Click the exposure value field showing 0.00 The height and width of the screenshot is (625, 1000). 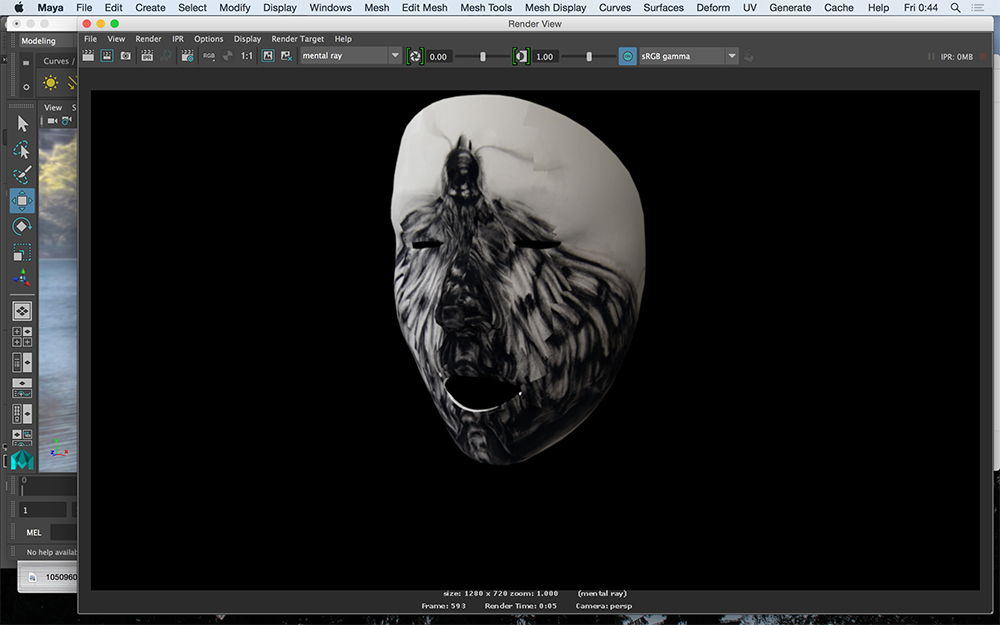[x=438, y=56]
